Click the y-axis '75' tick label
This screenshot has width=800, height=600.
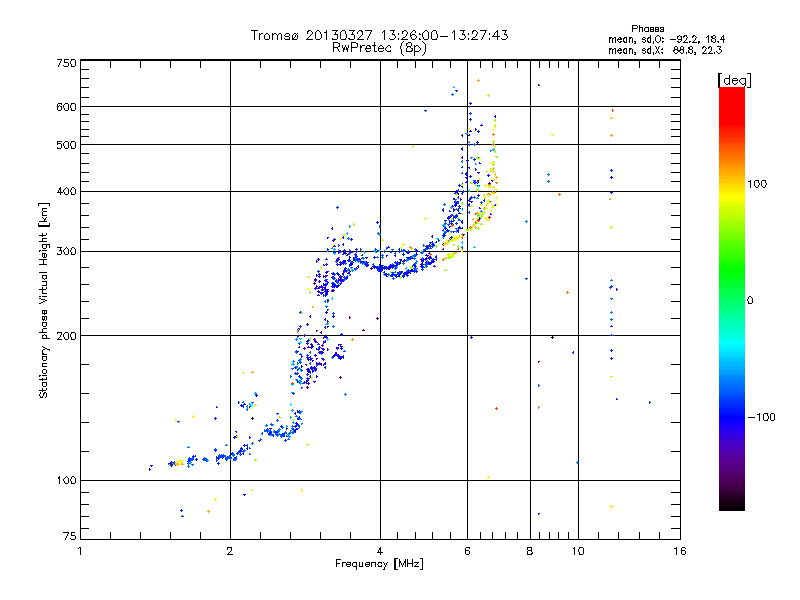point(70,536)
